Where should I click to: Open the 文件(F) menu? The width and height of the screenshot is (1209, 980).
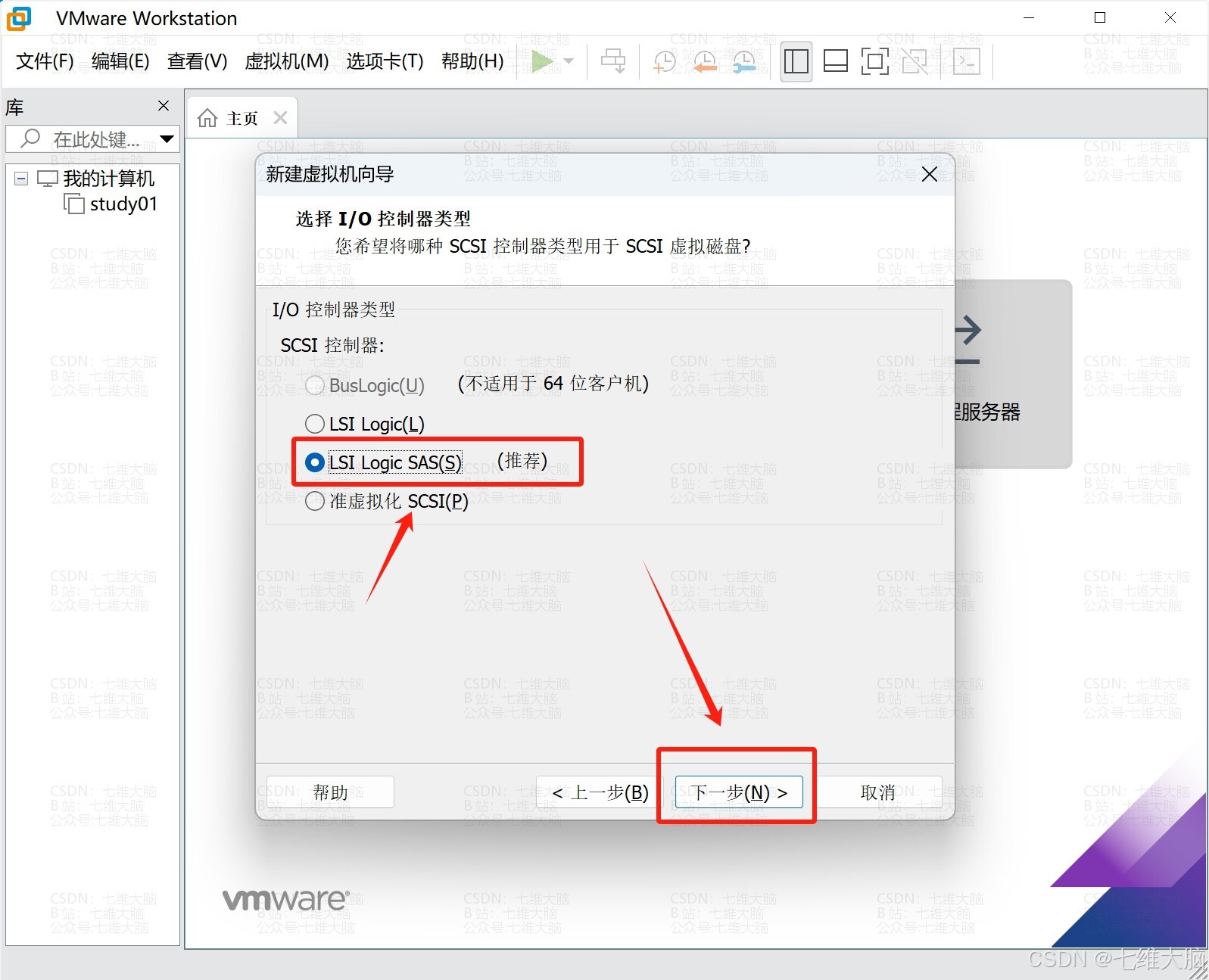(x=45, y=61)
